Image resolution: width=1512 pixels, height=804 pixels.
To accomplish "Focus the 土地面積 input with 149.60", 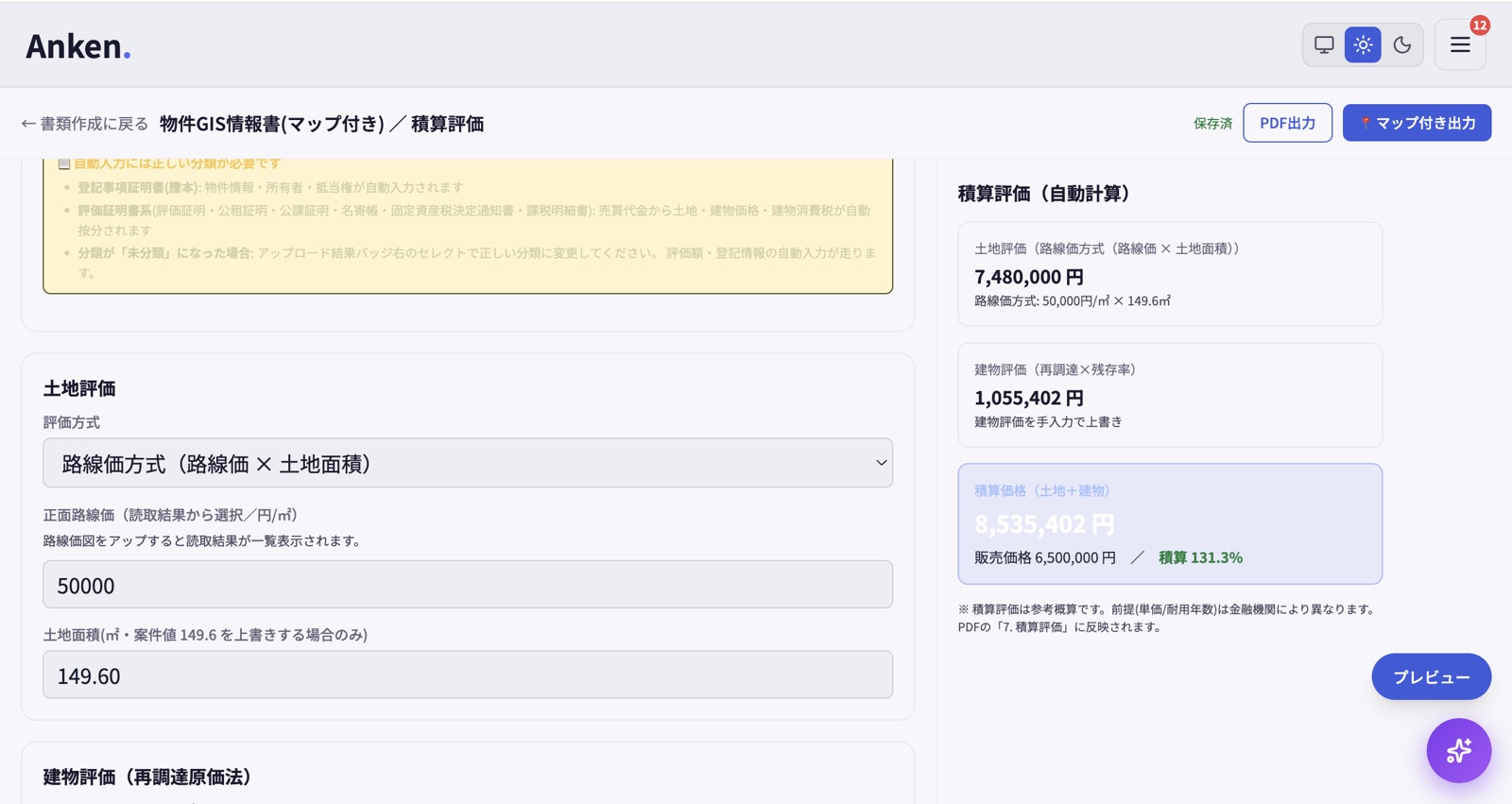I will coord(468,676).
